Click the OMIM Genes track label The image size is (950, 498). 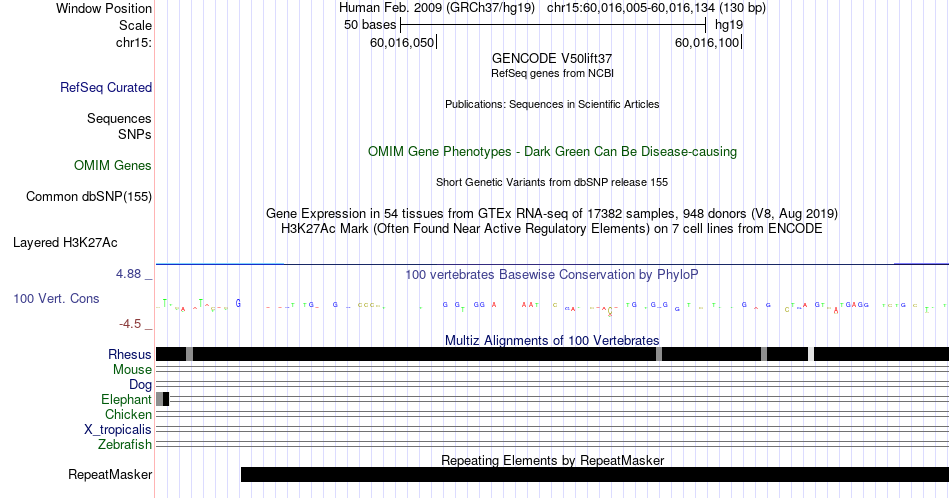pyautogui.click(x=113, y=165)
